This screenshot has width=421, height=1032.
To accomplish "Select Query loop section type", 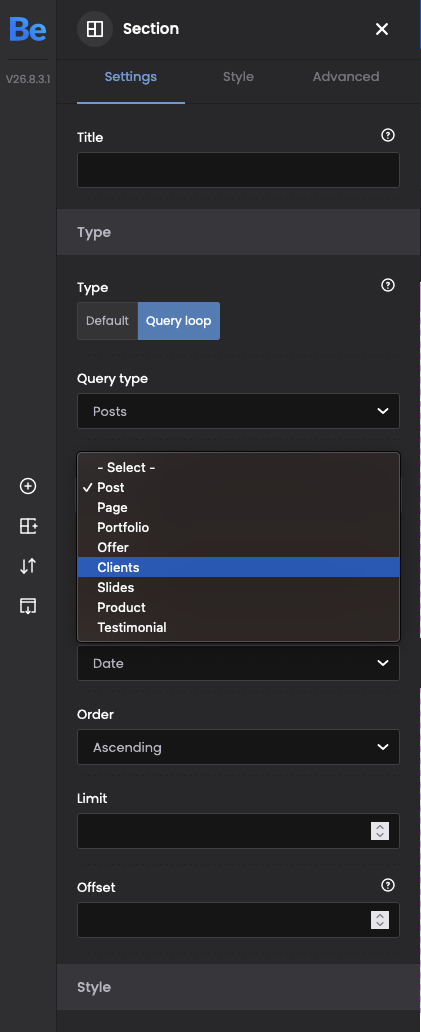I will click(x=178, y=321).
